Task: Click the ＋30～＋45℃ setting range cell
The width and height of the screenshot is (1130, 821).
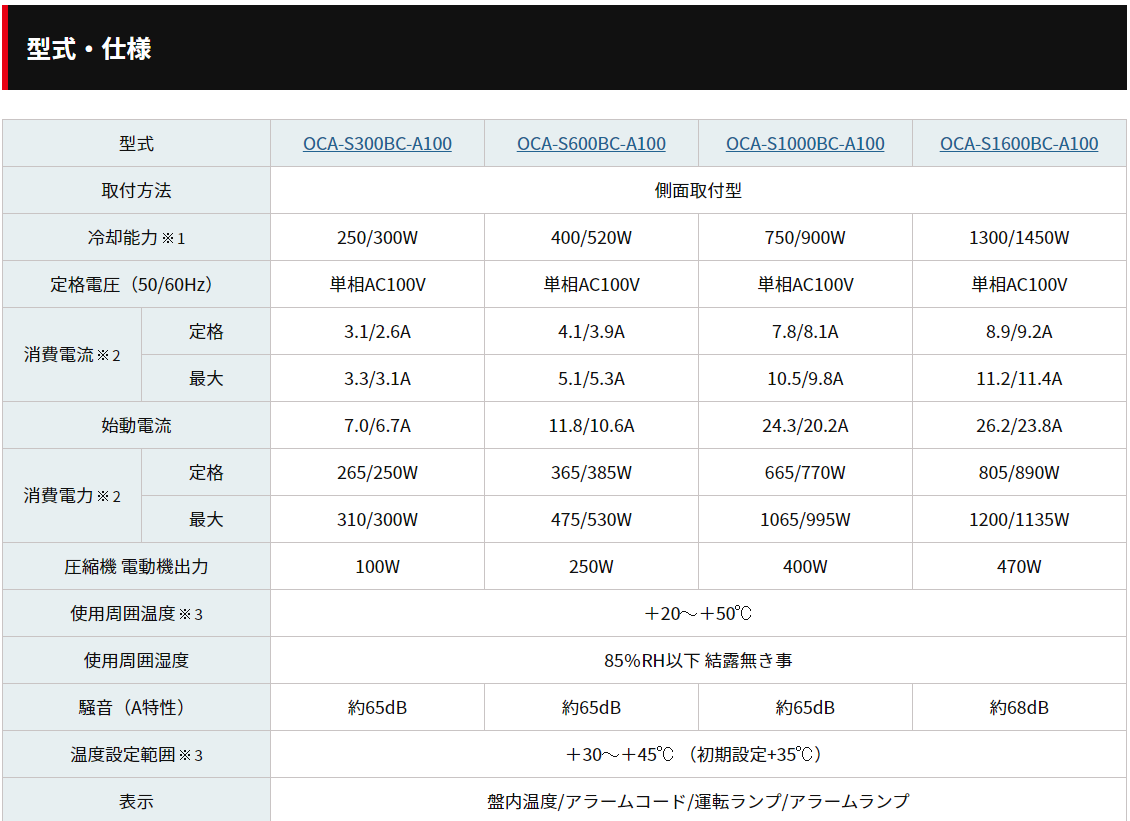Action: (698, 754)
